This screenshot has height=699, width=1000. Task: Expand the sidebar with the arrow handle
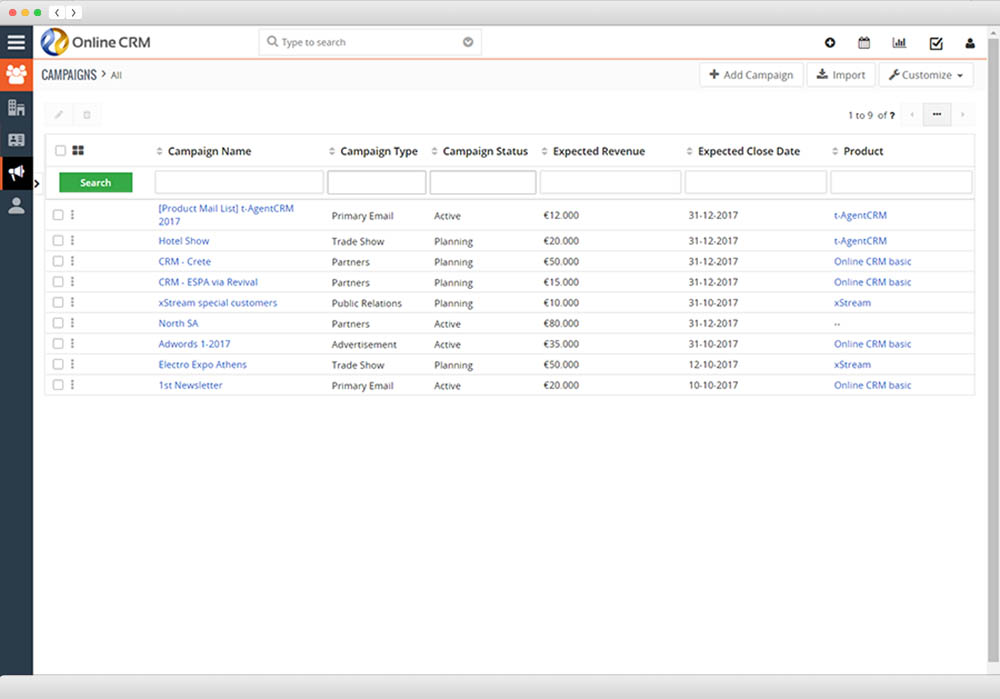pyautogui.click(x=37, y=184)
